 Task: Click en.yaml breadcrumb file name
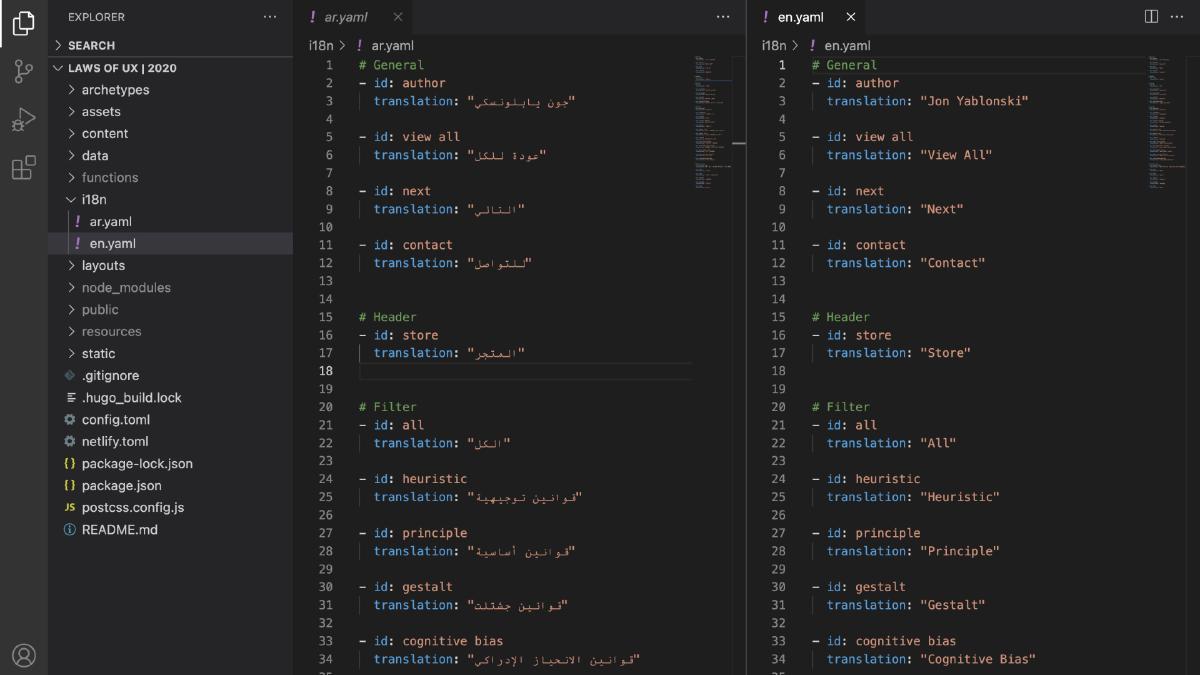pos(848,45)
